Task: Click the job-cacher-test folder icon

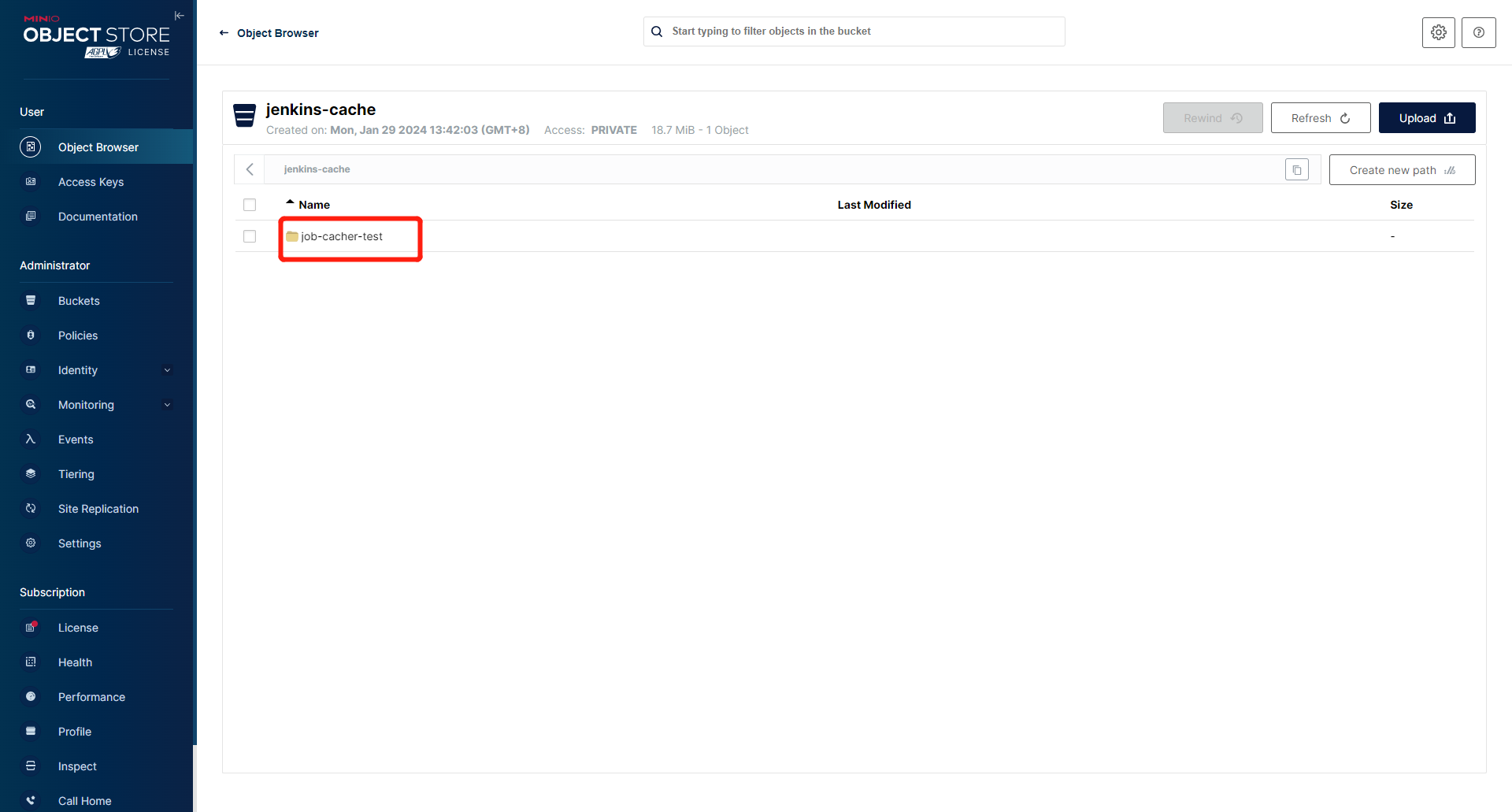Action: coord(292,236)
